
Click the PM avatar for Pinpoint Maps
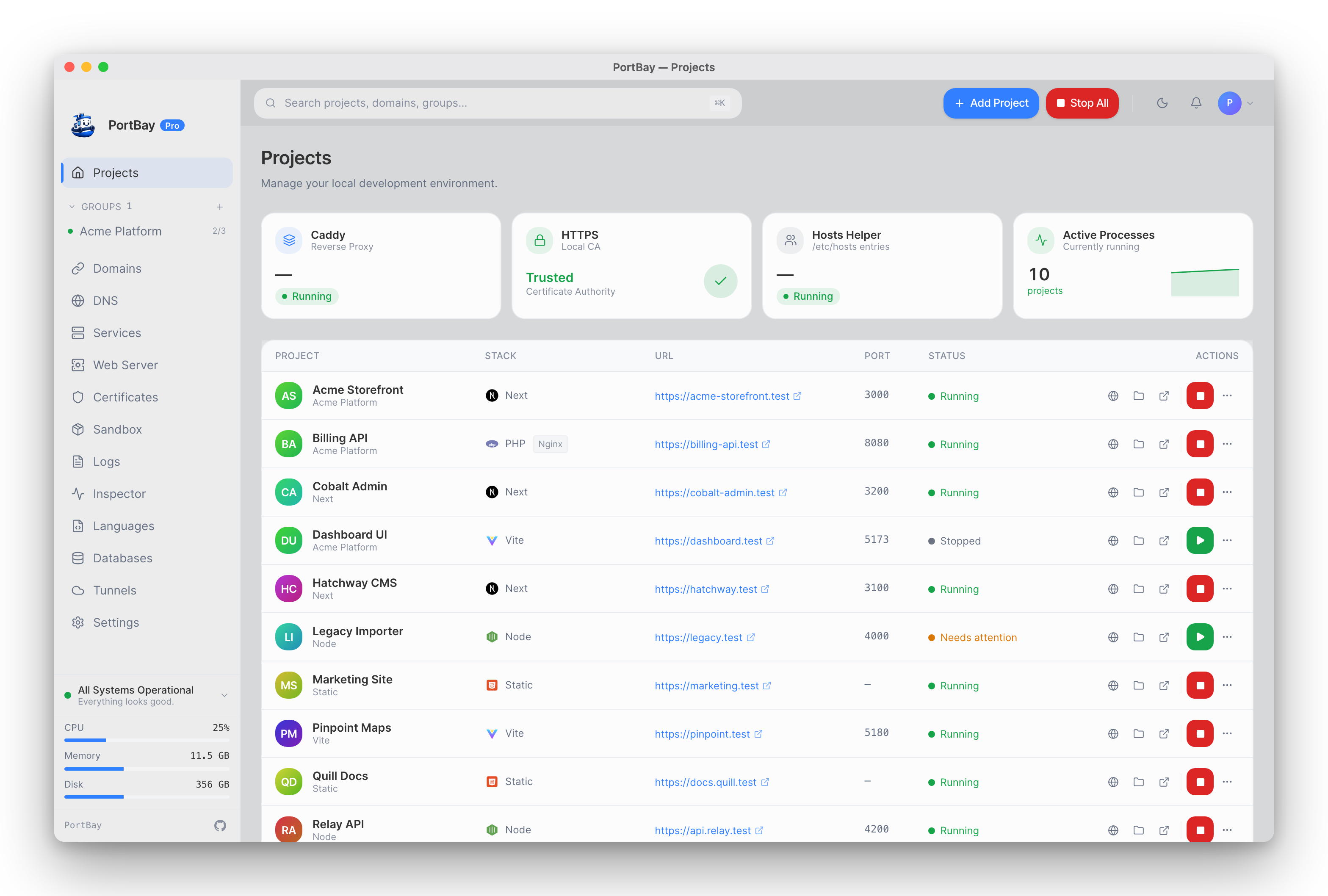click(288, 734)
